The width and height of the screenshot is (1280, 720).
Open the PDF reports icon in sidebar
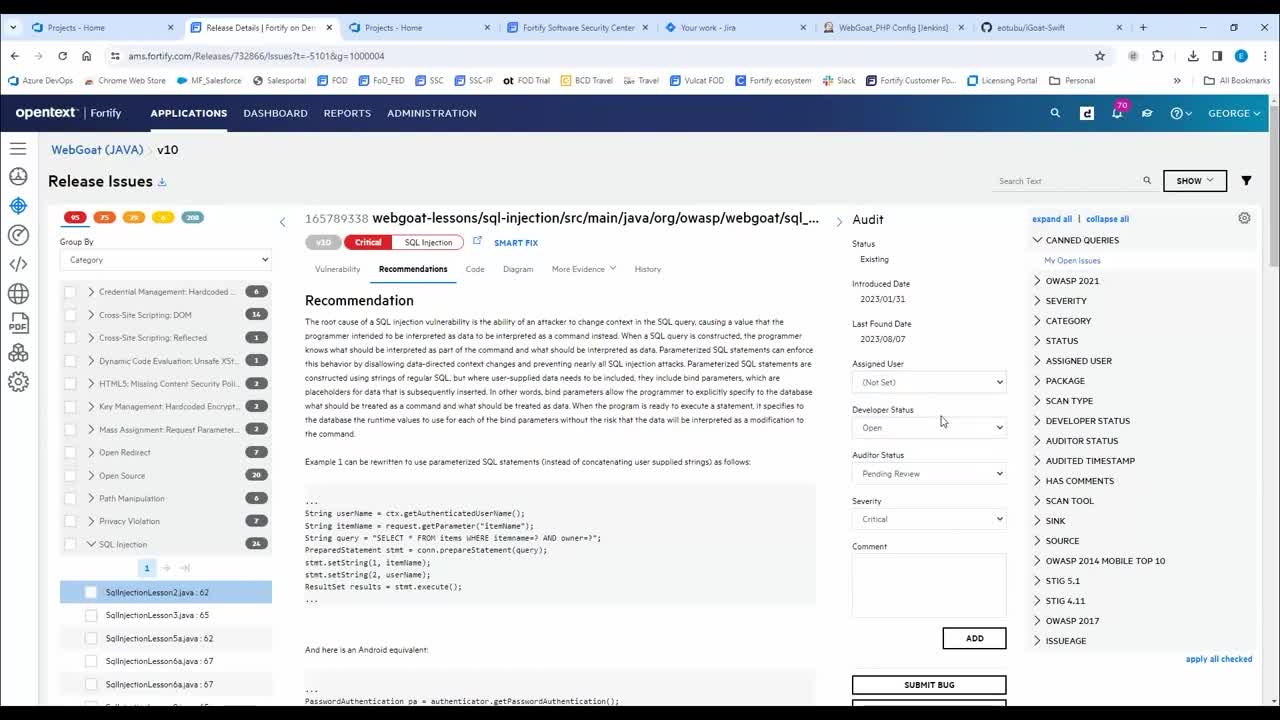[18, 323]
